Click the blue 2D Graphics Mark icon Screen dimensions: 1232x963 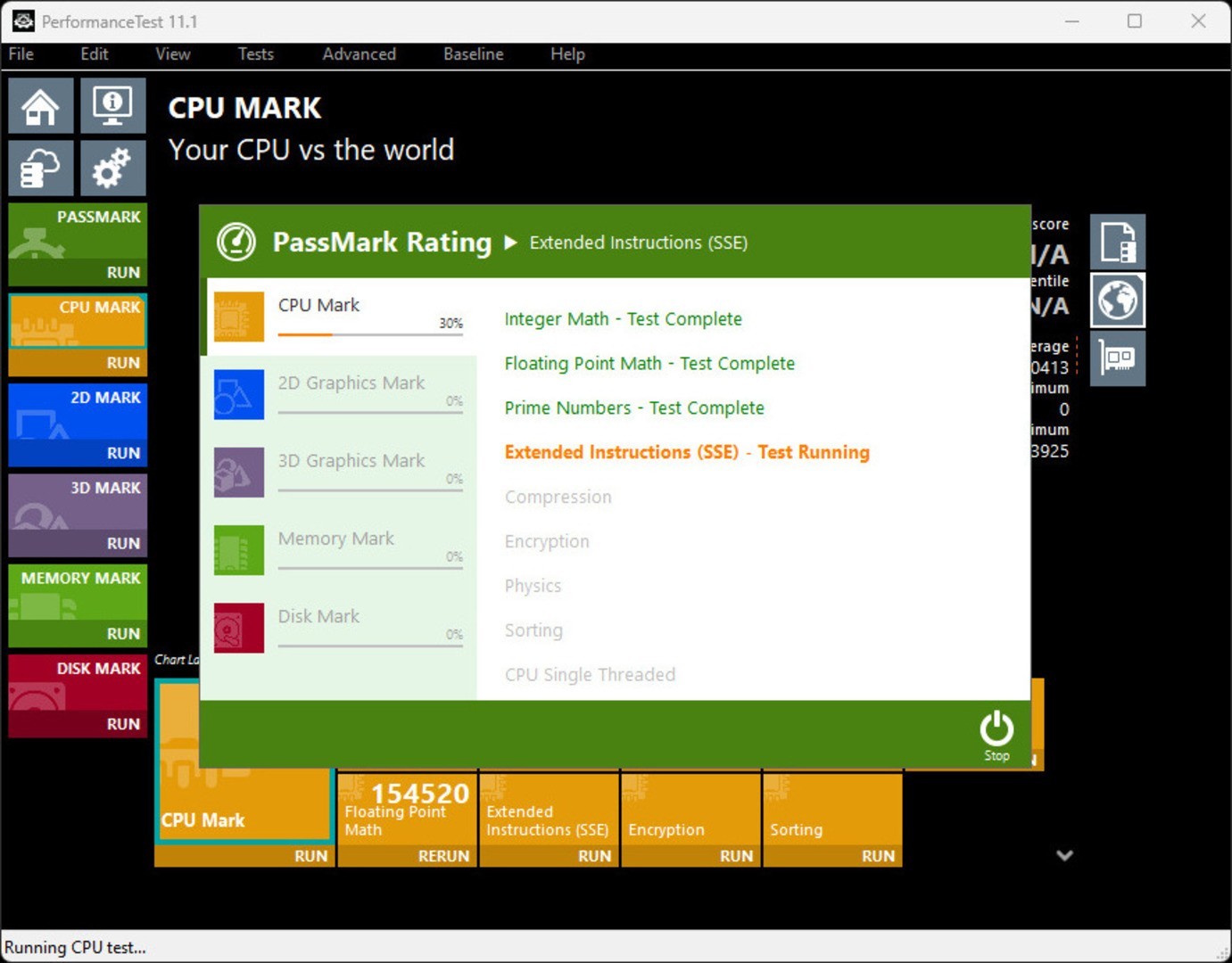coord(239,394)
